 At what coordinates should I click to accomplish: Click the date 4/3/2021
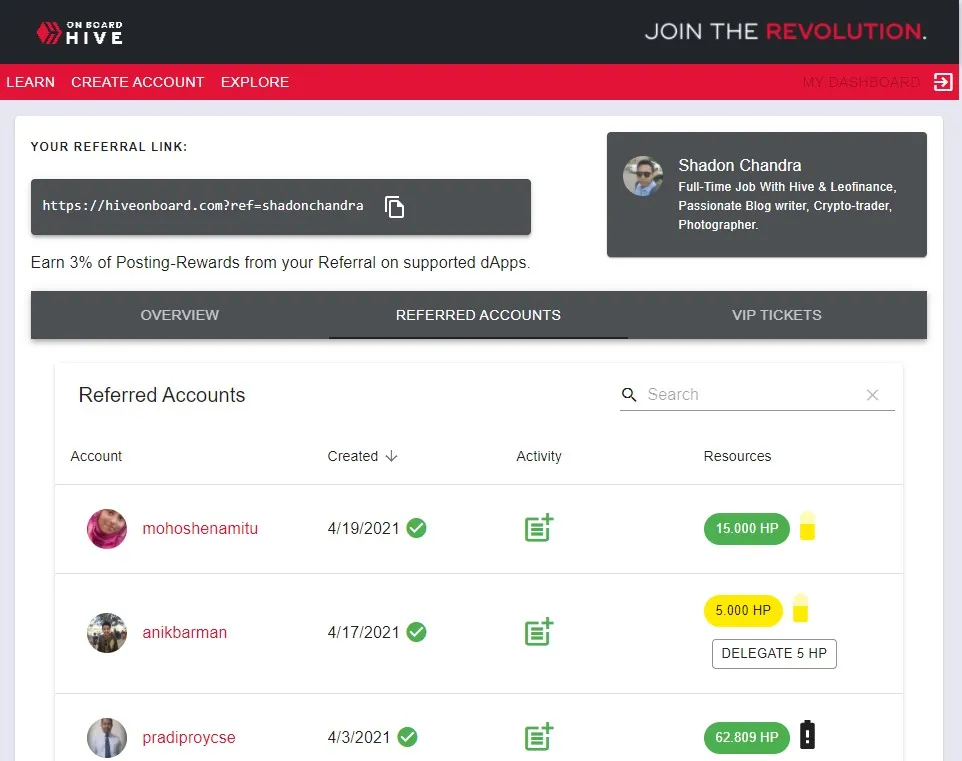coord(359,737)
